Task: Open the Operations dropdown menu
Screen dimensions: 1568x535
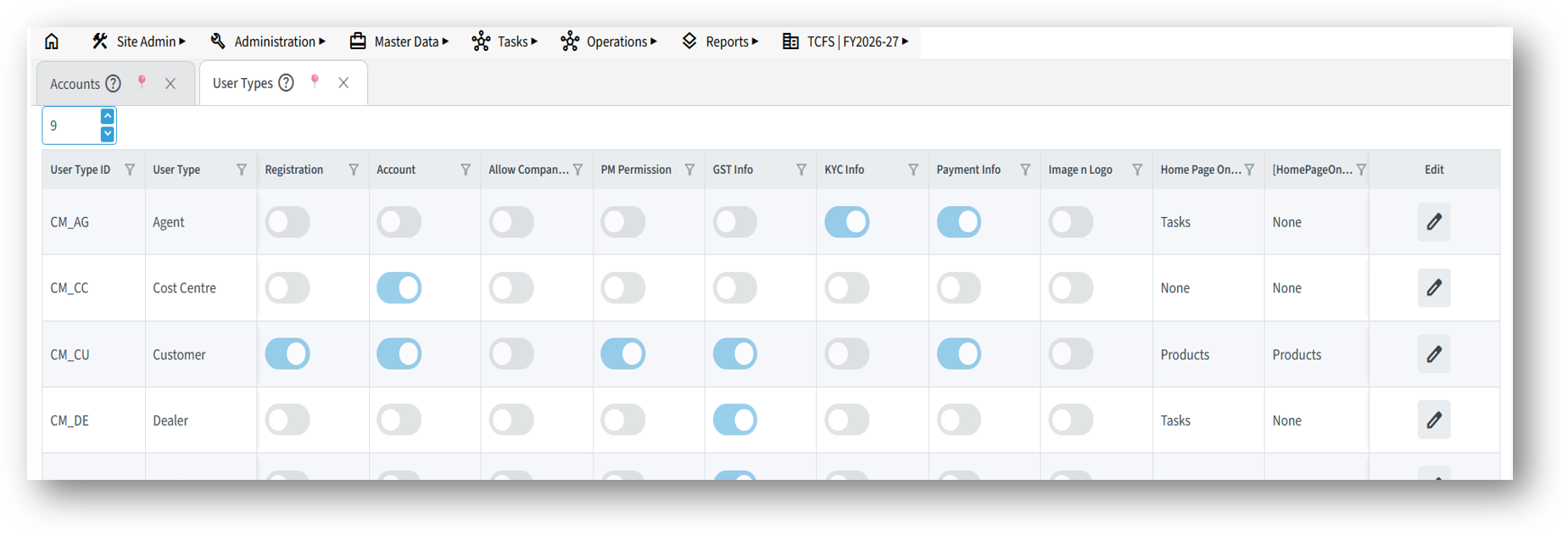Action: (x=609, y=42)
